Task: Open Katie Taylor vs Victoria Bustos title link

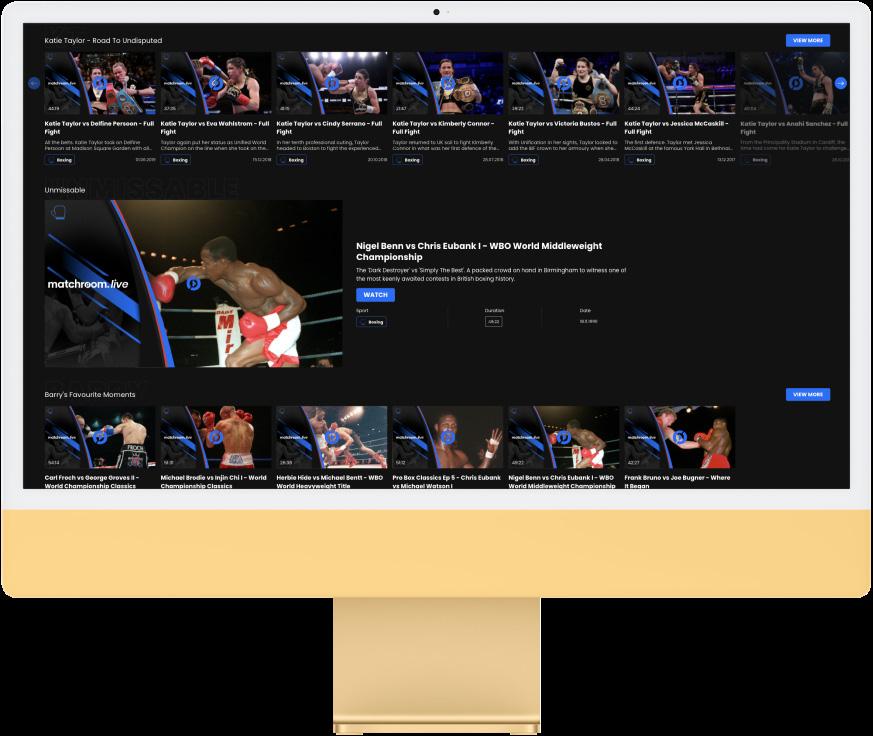Action: point(562,127)
